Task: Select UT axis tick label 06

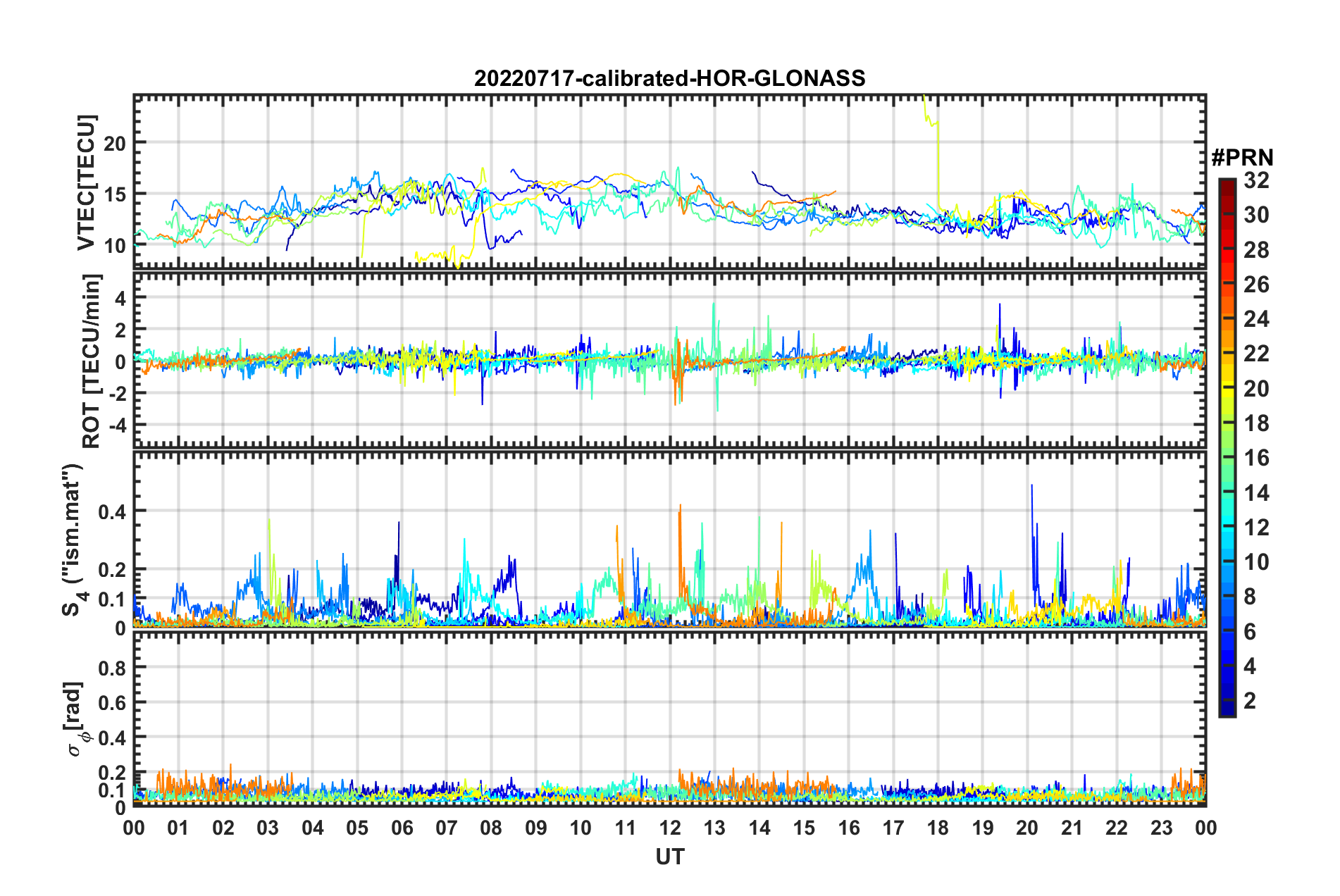Action: (402, 828)
